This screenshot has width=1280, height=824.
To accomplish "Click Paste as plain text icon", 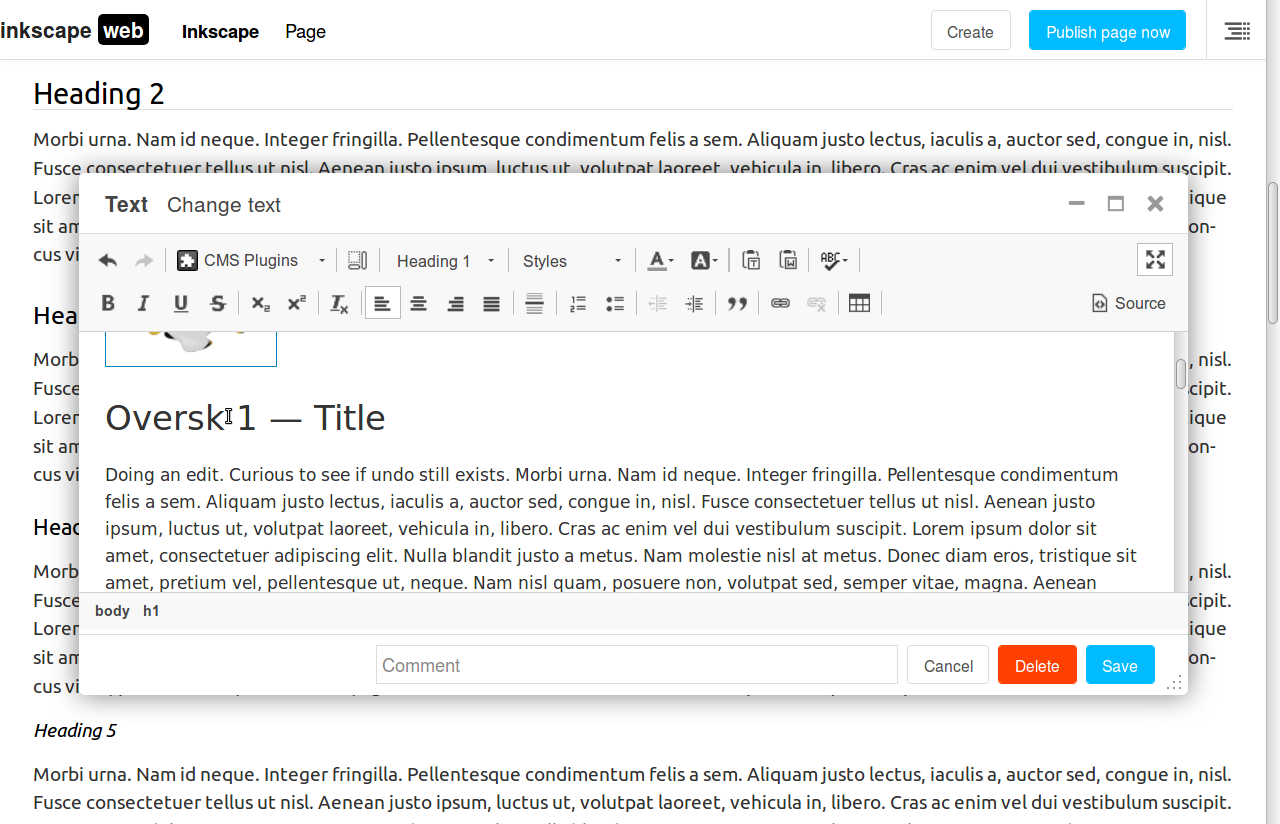I will click(751, 261).
